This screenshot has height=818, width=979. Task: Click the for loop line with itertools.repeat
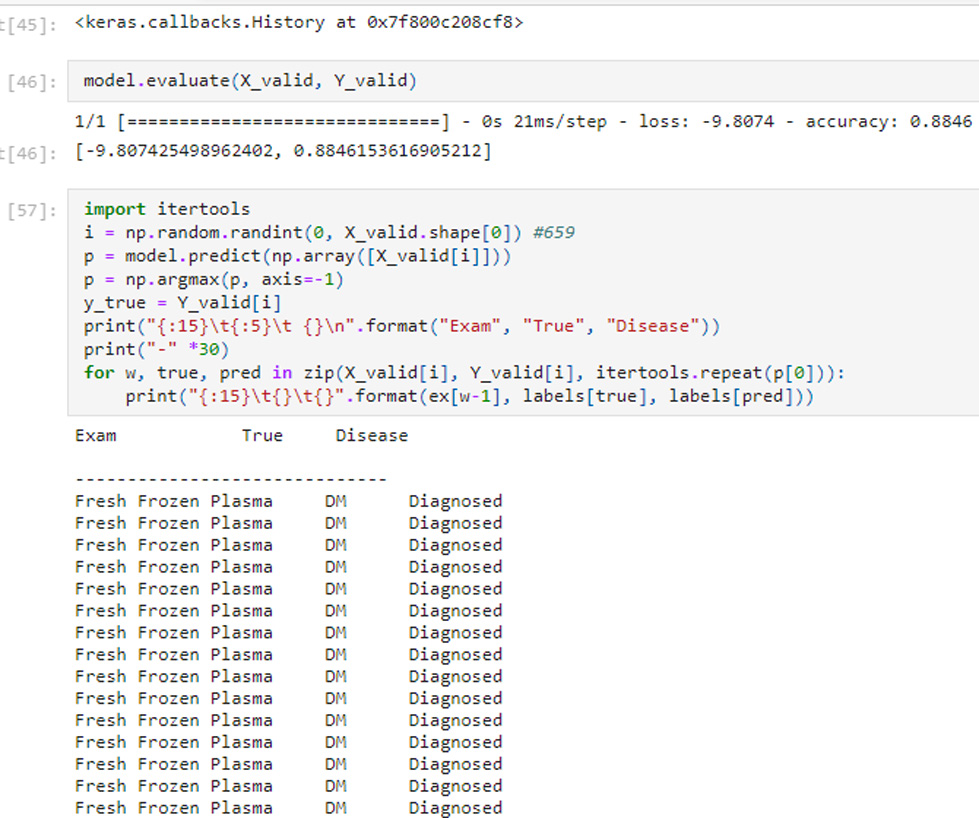coord(465,373)
